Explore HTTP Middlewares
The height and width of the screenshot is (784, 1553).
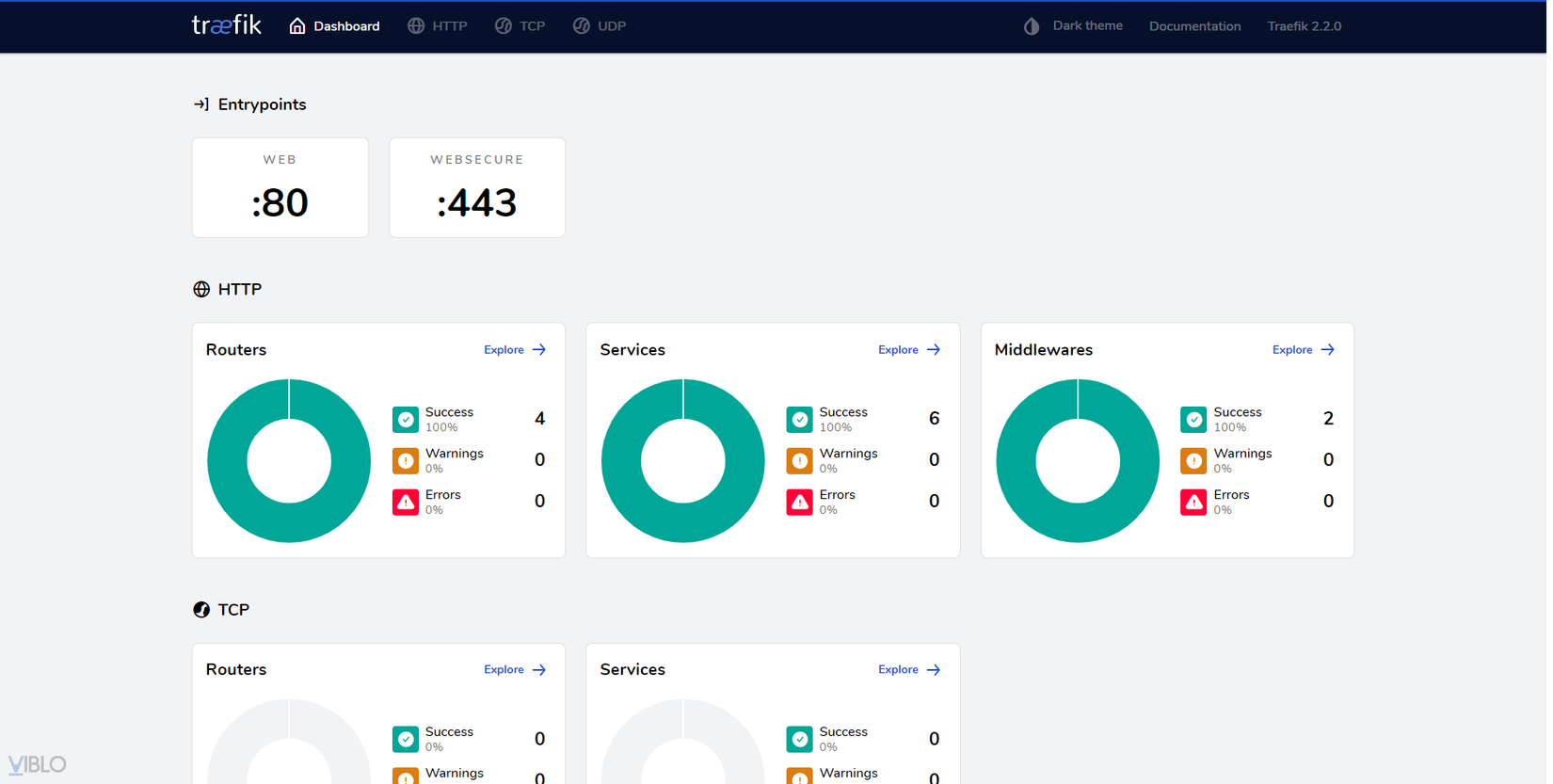pos(1304,350)
